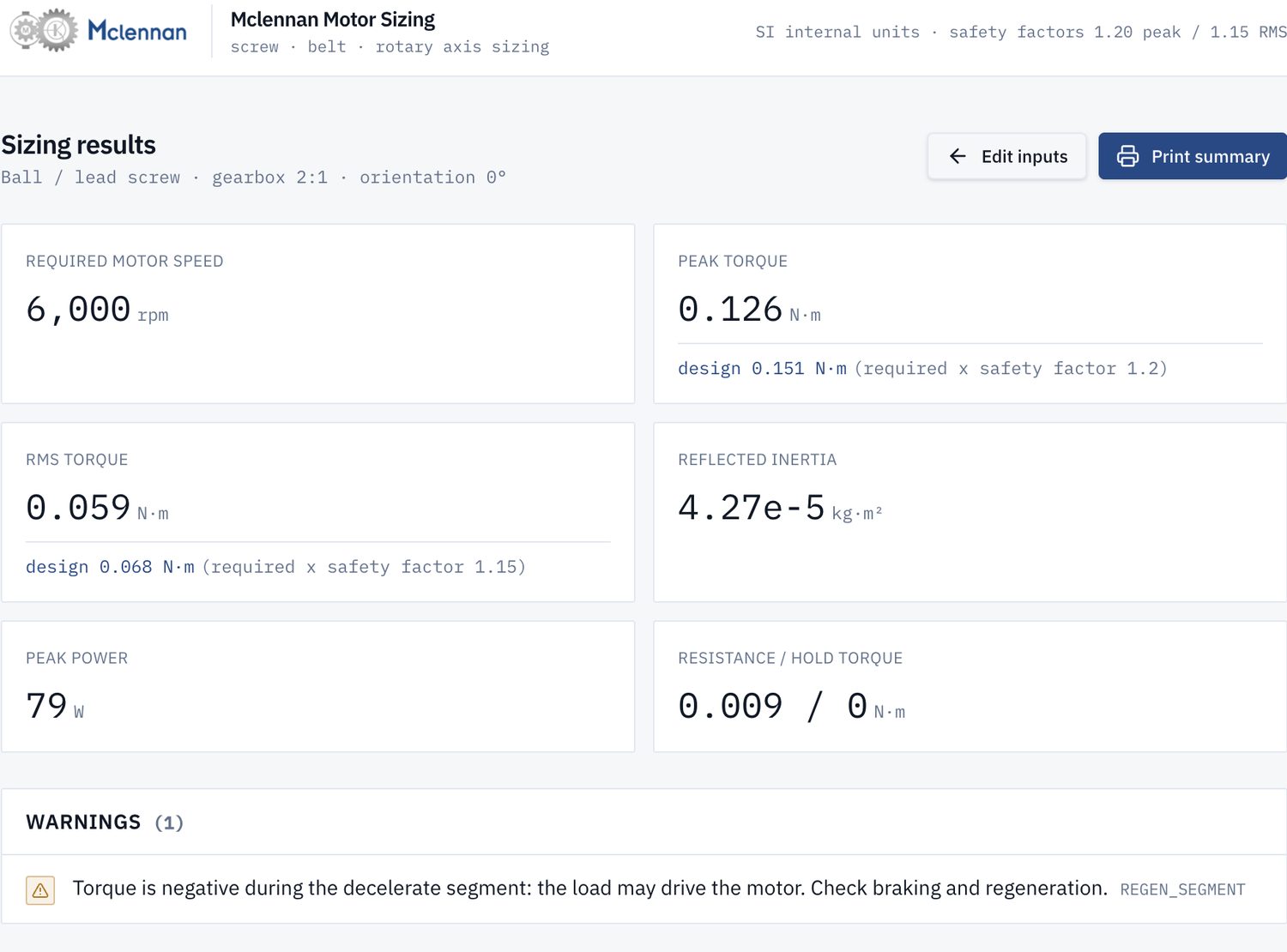This screenshot has height=952, width=1287.
Task: Click the REGEN_SEGMENT warning code
Action: pos(1182,890)
